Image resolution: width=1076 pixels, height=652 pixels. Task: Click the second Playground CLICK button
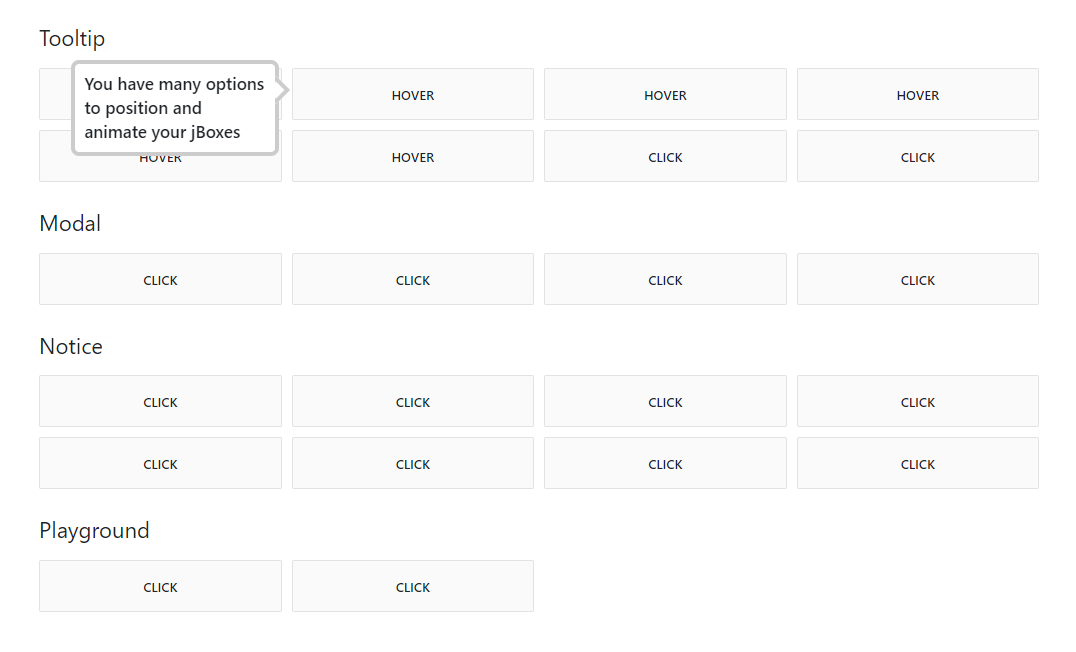(x=412, y=585)
